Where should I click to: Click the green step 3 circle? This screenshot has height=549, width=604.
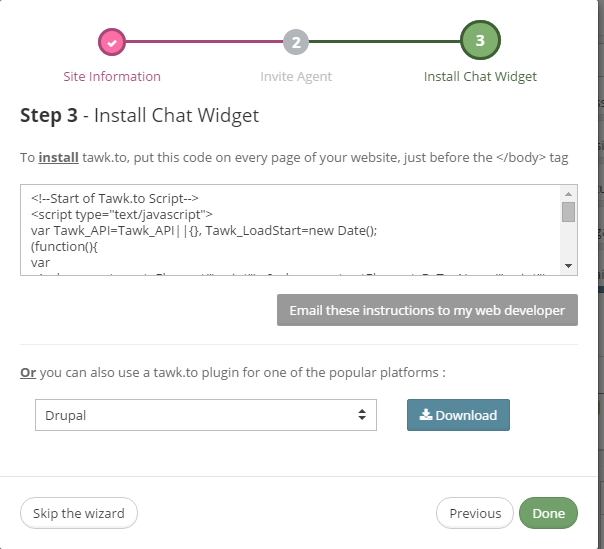(x=480, y=41)
